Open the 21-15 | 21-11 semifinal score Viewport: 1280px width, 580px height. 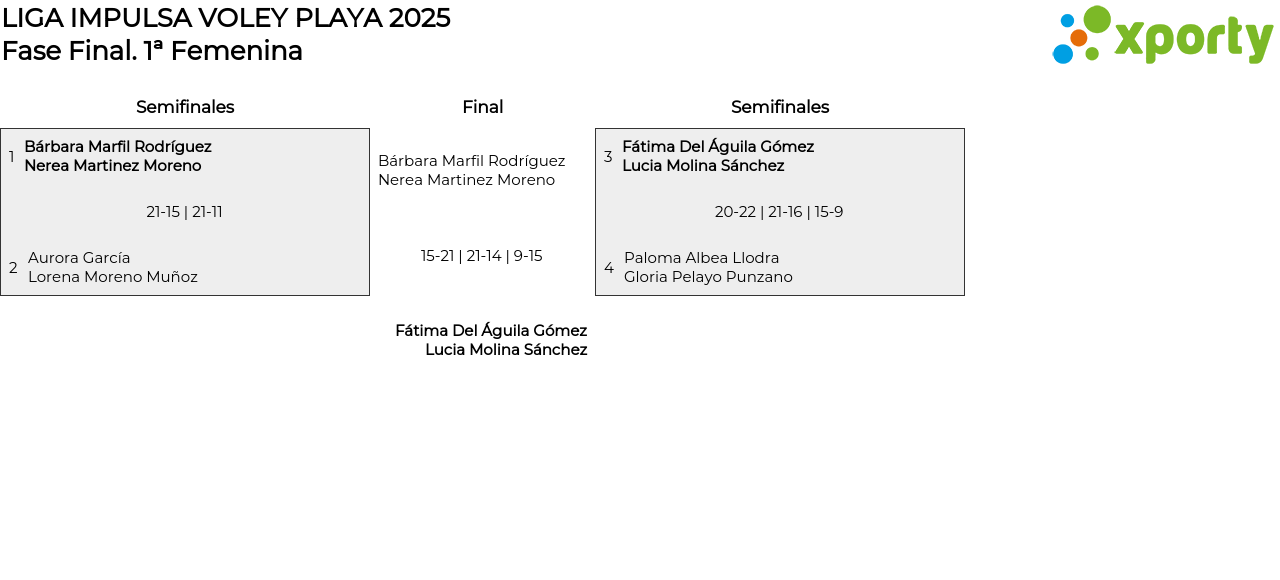pos(184,212)
